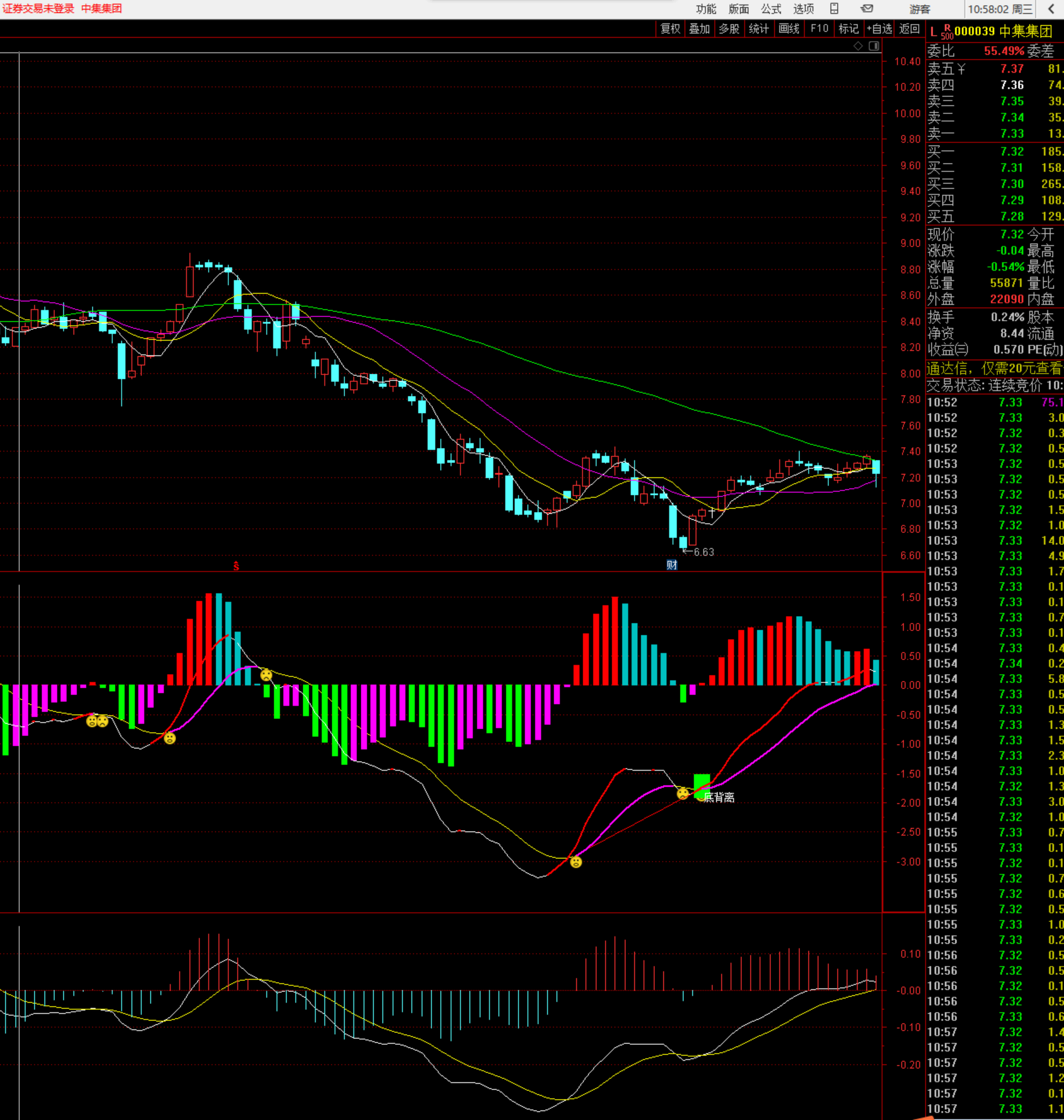1064x1120 pixels.
Task: Open F10 company information
Action: (x=819, y=28)
